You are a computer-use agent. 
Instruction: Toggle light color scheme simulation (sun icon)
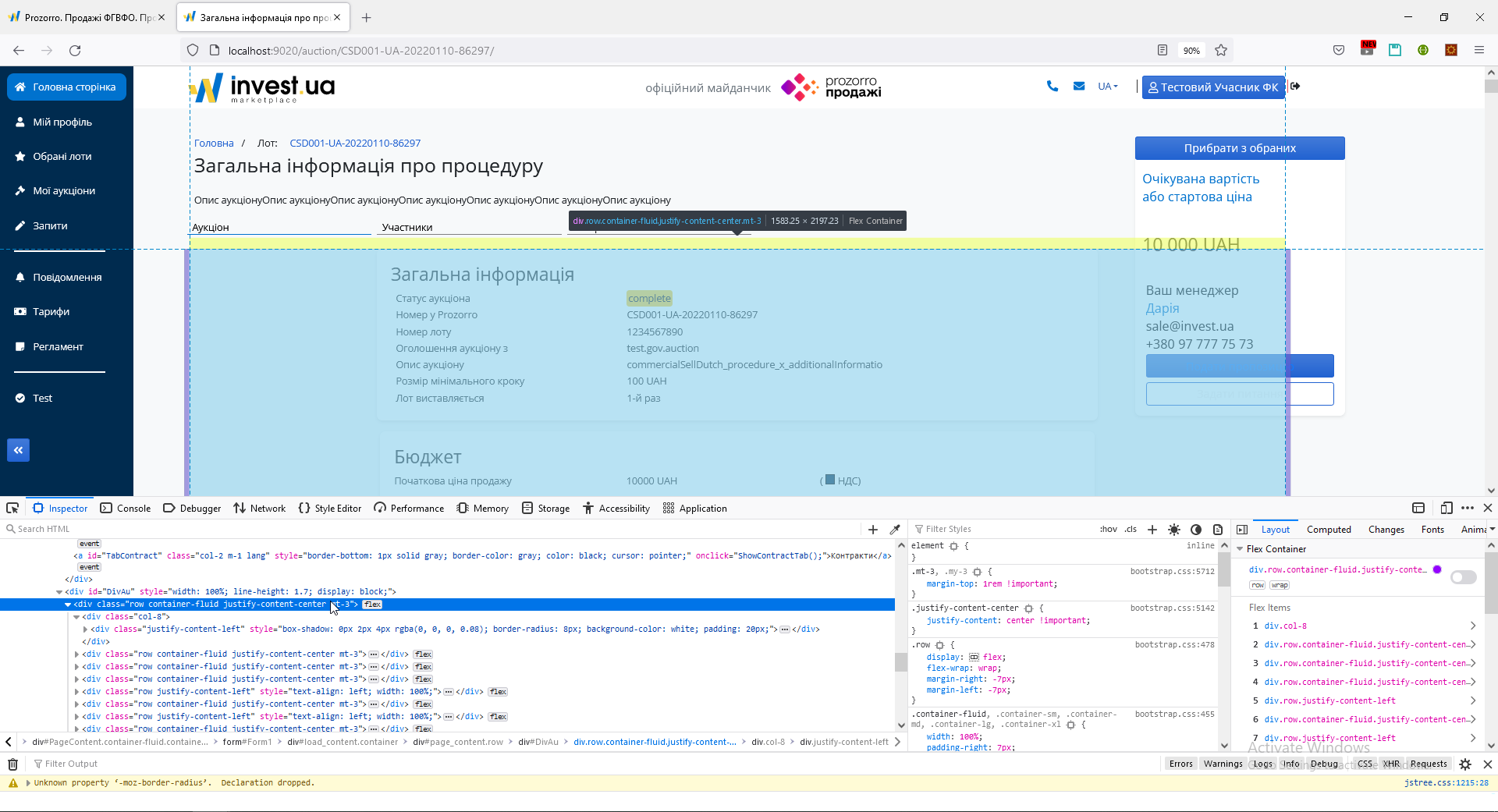(x=1174, y=530)
